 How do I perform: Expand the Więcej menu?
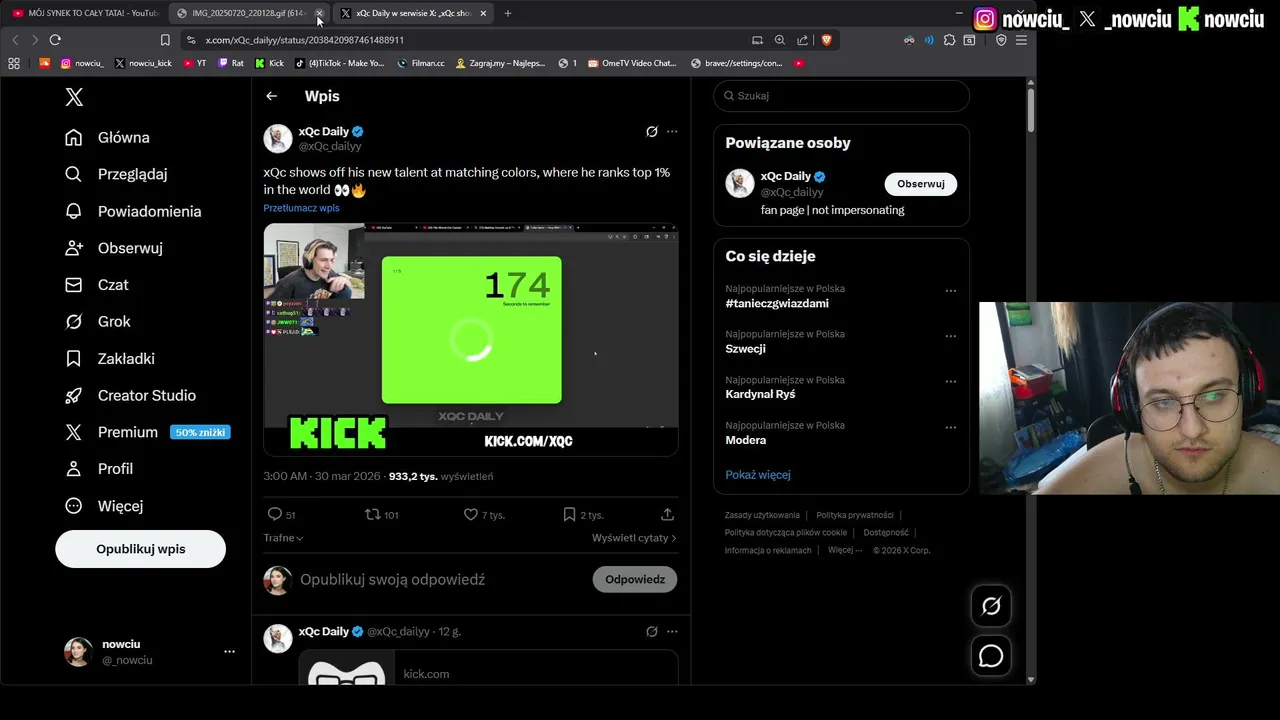(103, 506)
